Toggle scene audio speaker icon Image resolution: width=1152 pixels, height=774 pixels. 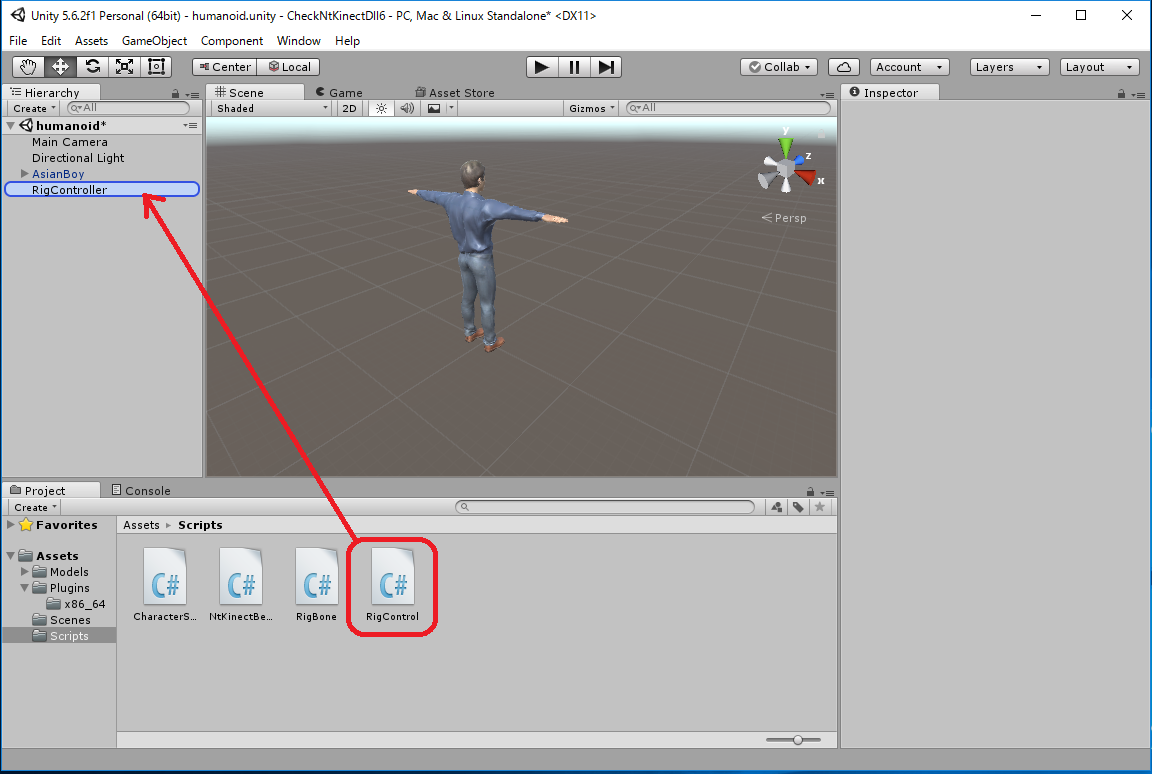pos(407,108)
